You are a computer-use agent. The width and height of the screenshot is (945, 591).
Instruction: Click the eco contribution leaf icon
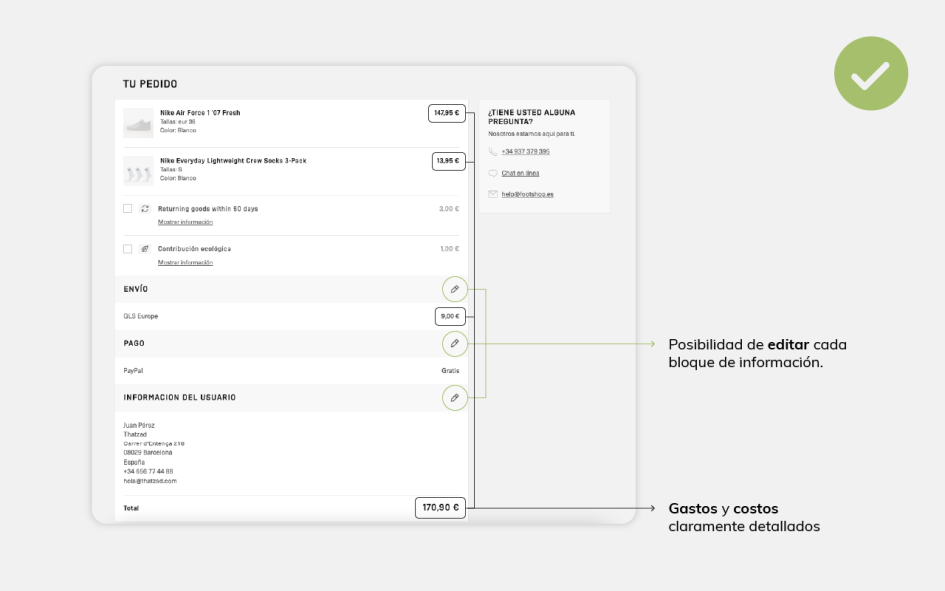tap(143, 248)
